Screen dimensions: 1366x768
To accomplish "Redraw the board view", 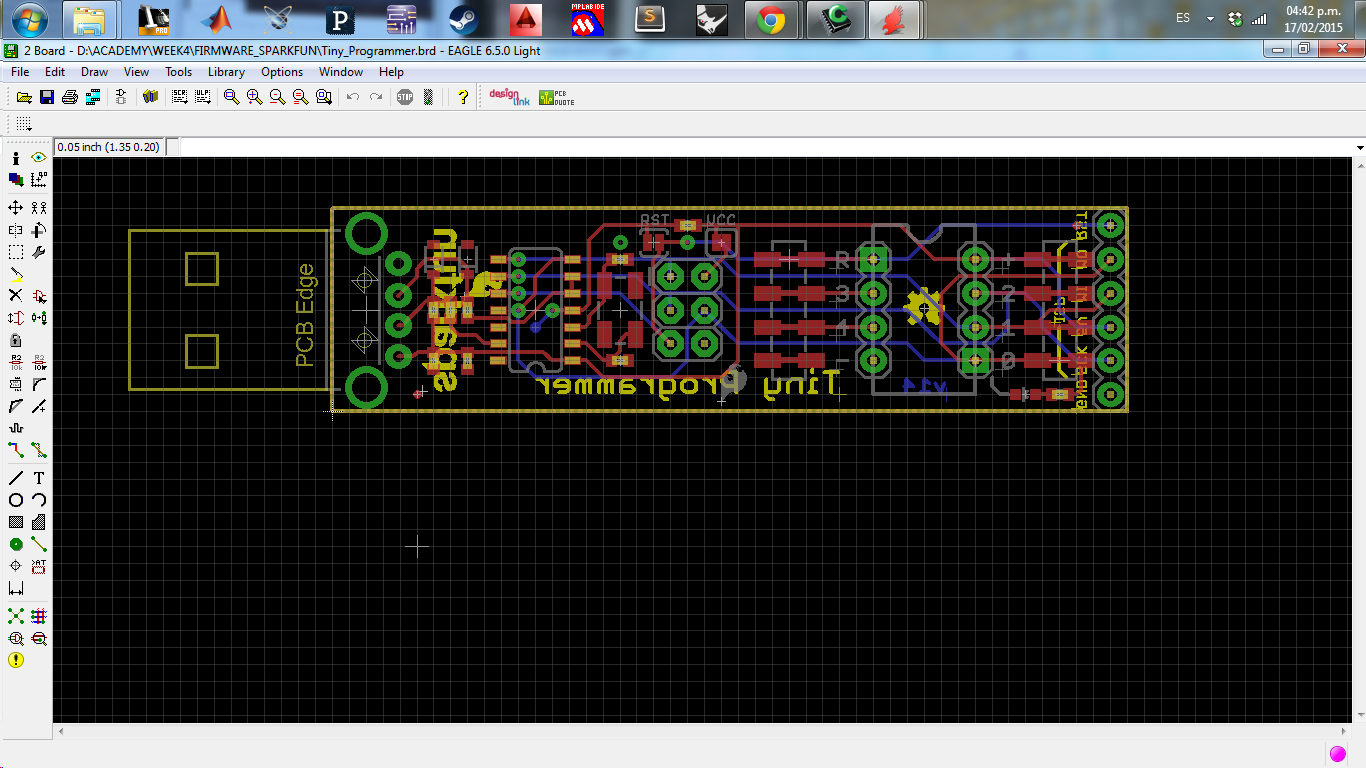I will pos(301,97).
